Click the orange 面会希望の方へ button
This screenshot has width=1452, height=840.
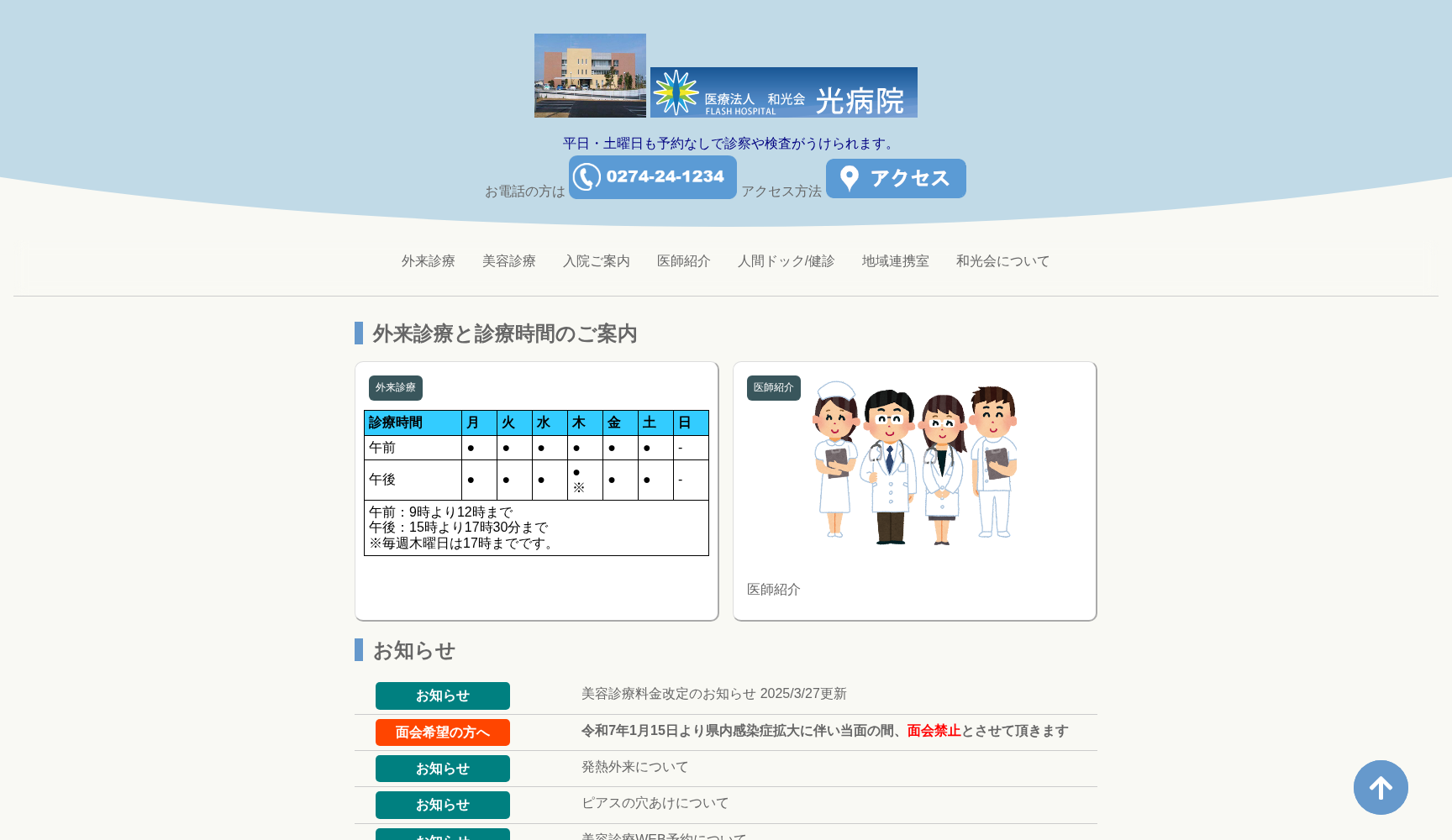pos(442,732)
